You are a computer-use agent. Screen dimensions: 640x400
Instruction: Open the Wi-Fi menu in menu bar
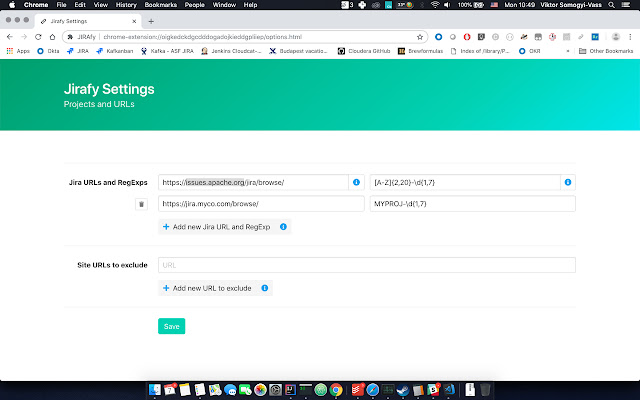pyautogui.click(x=435, y=5)
